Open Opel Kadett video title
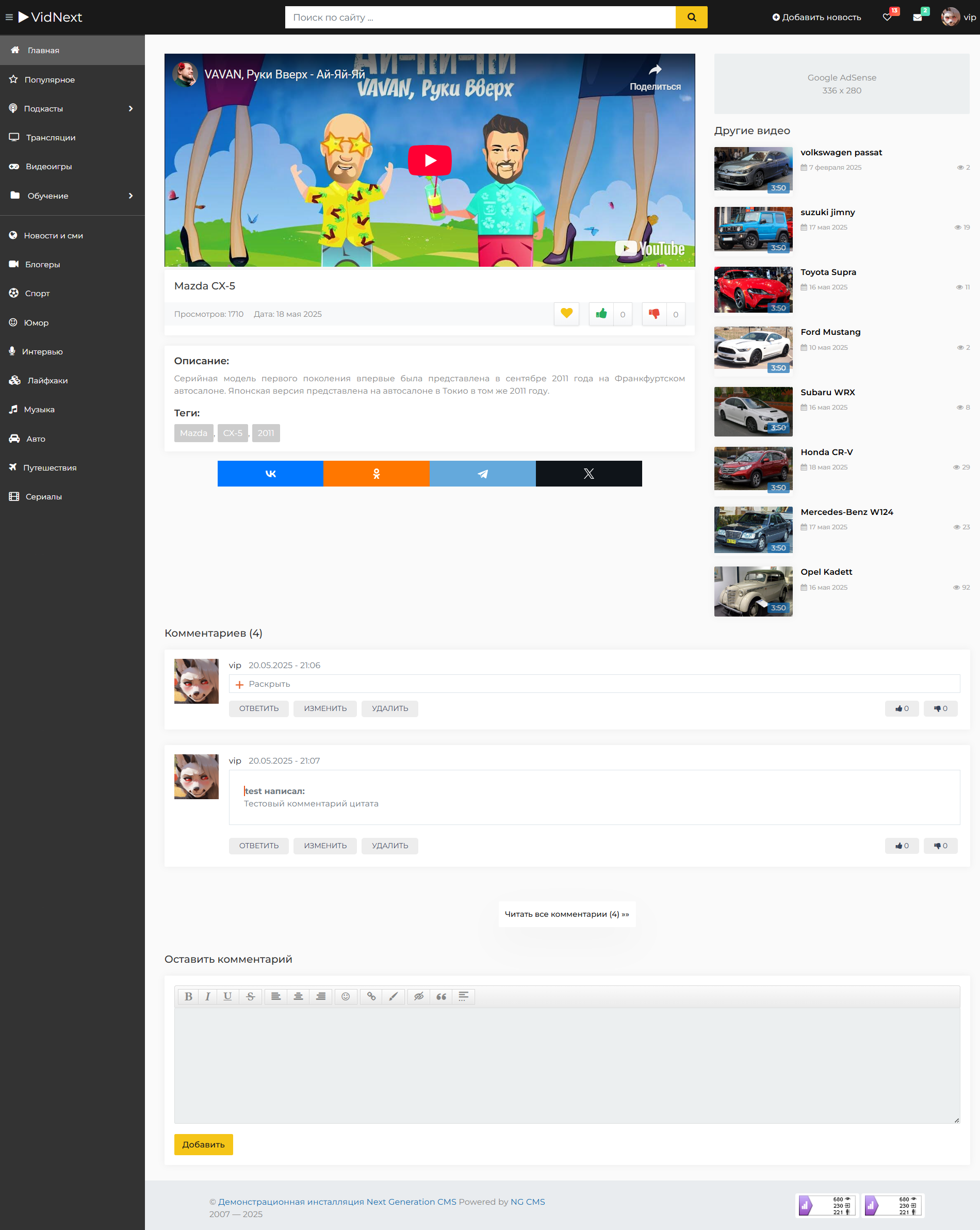The width and height of the screenshot is (980, 1230). pos(826,572)
